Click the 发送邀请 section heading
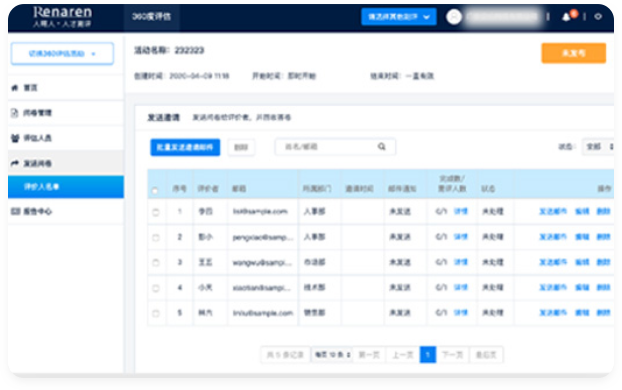 pyautogui.click(x=163, y=117)
